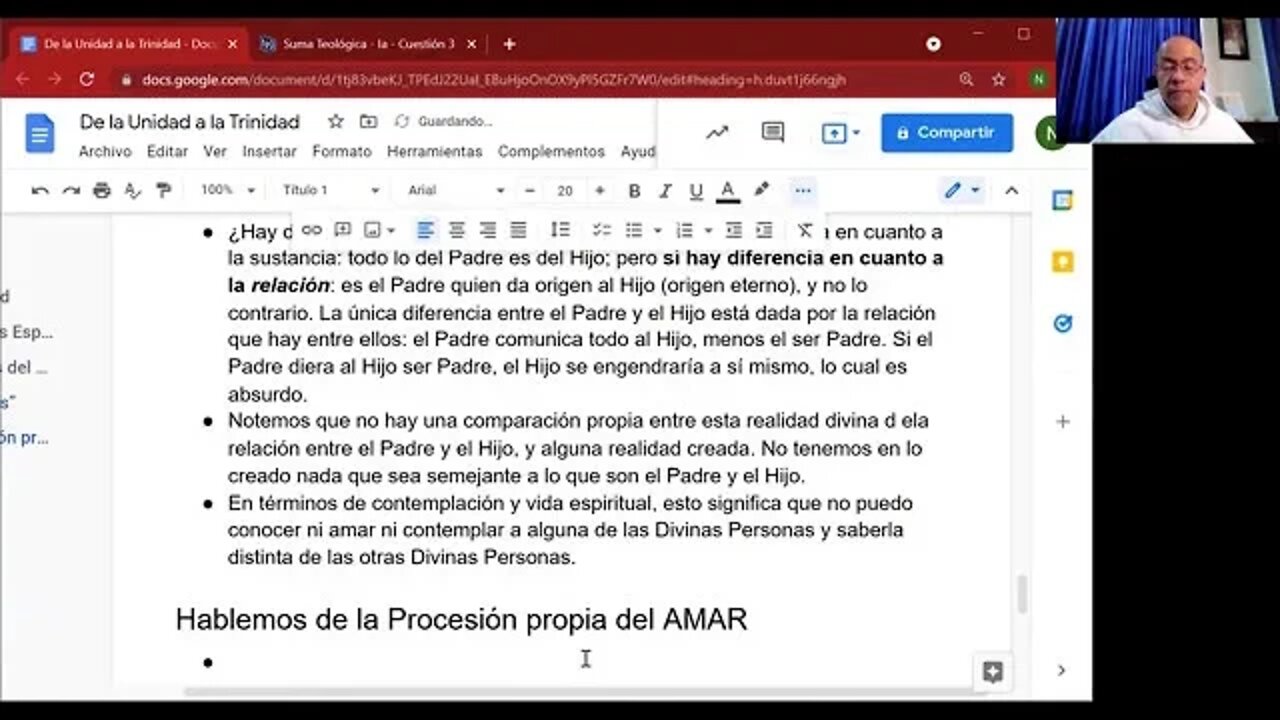This screenshot has width=1280, height=720.
Task: Open the Complementos menu
Action: point(551,151)
